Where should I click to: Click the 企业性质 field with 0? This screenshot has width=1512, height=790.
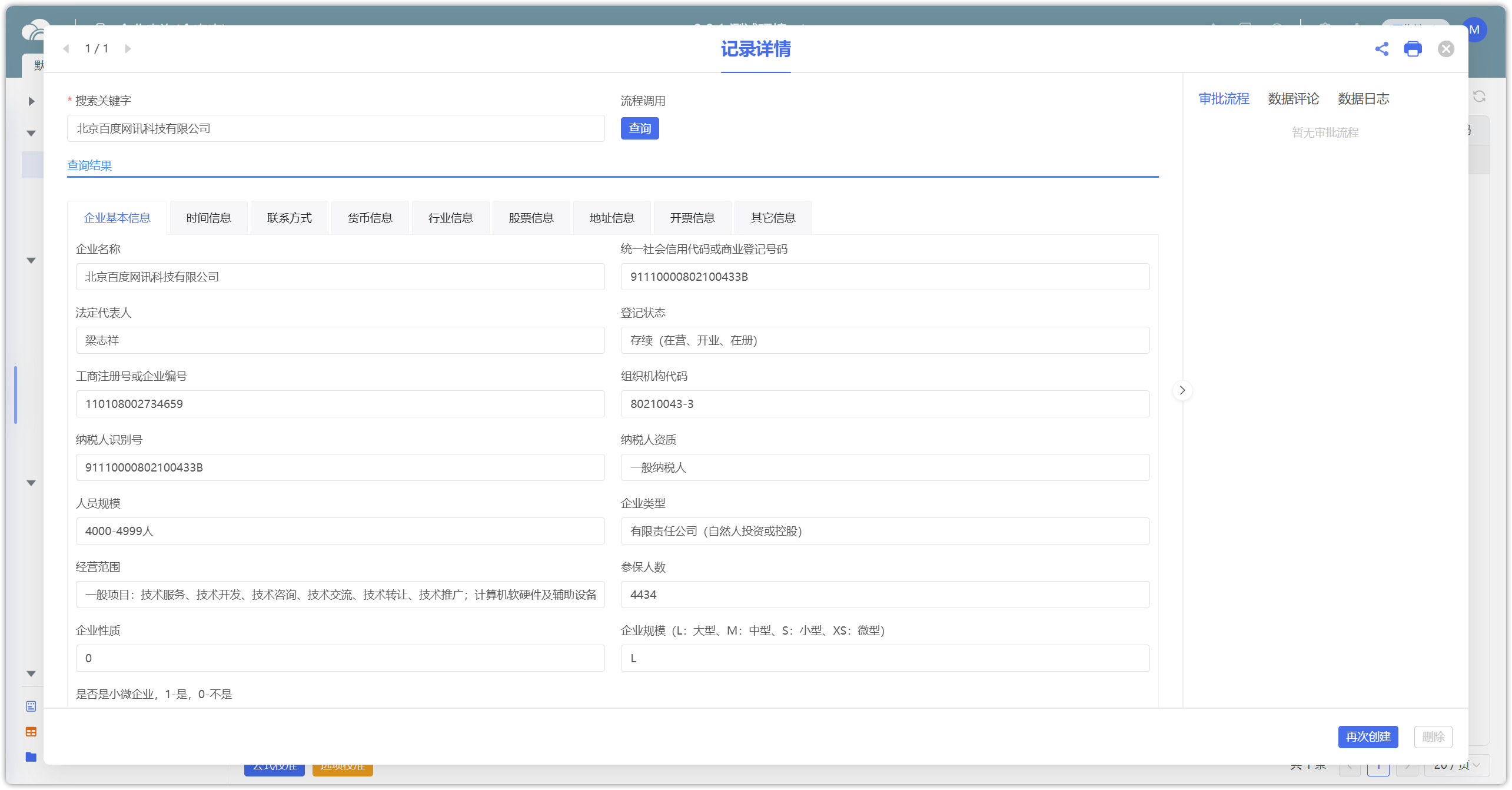(x=340, y=658)
